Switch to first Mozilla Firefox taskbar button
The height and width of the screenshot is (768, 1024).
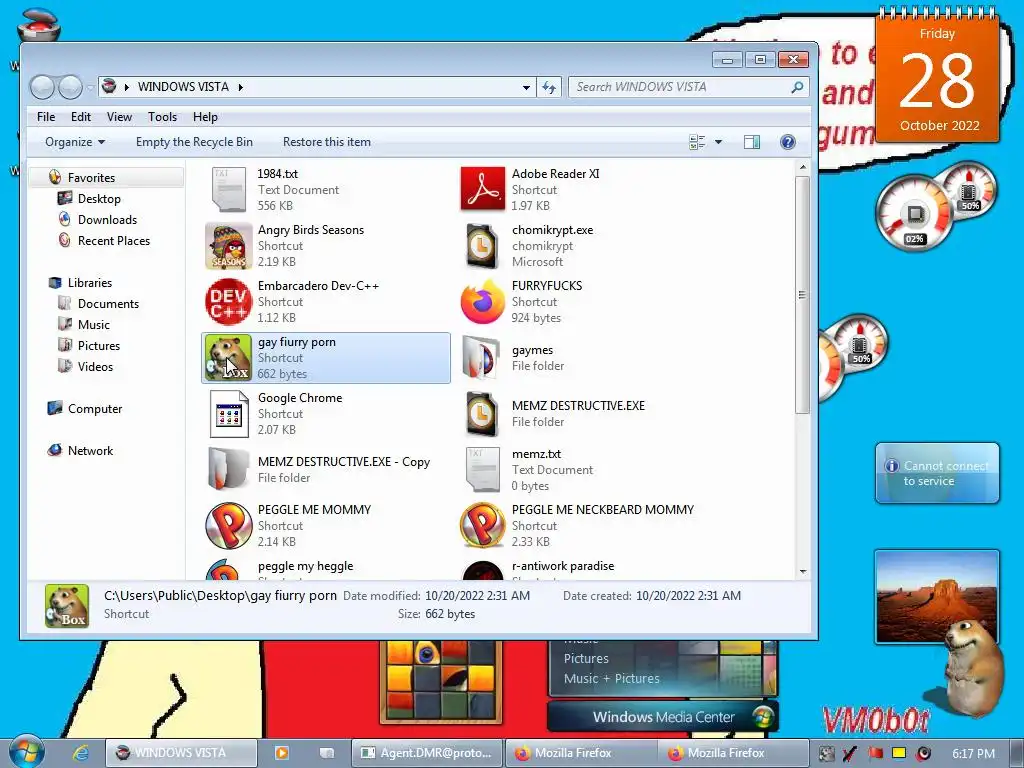pyautogui.click(x=581, y=753)
